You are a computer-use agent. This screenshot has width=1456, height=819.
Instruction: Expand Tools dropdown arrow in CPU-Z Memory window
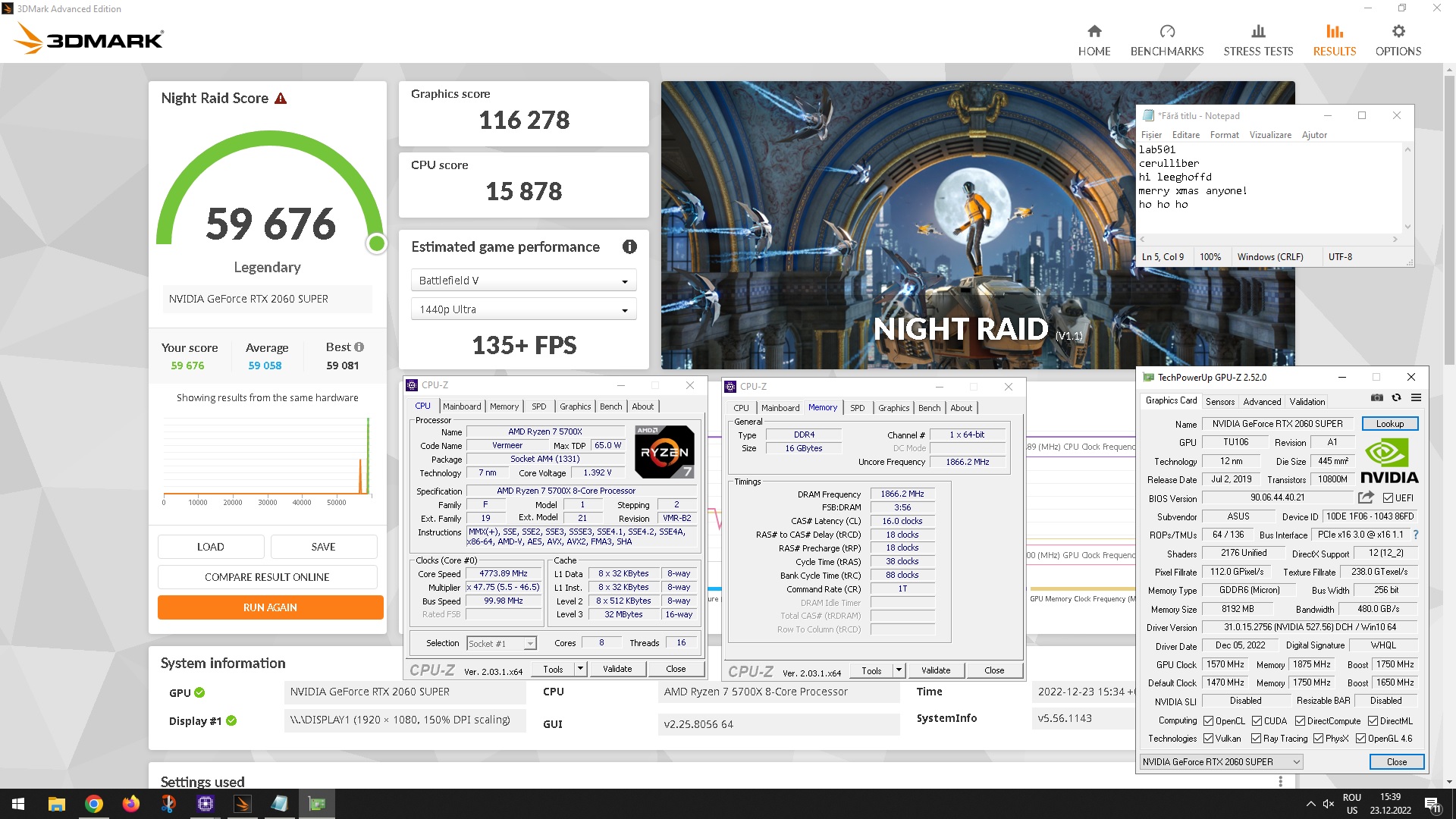[x=899, y=670]
